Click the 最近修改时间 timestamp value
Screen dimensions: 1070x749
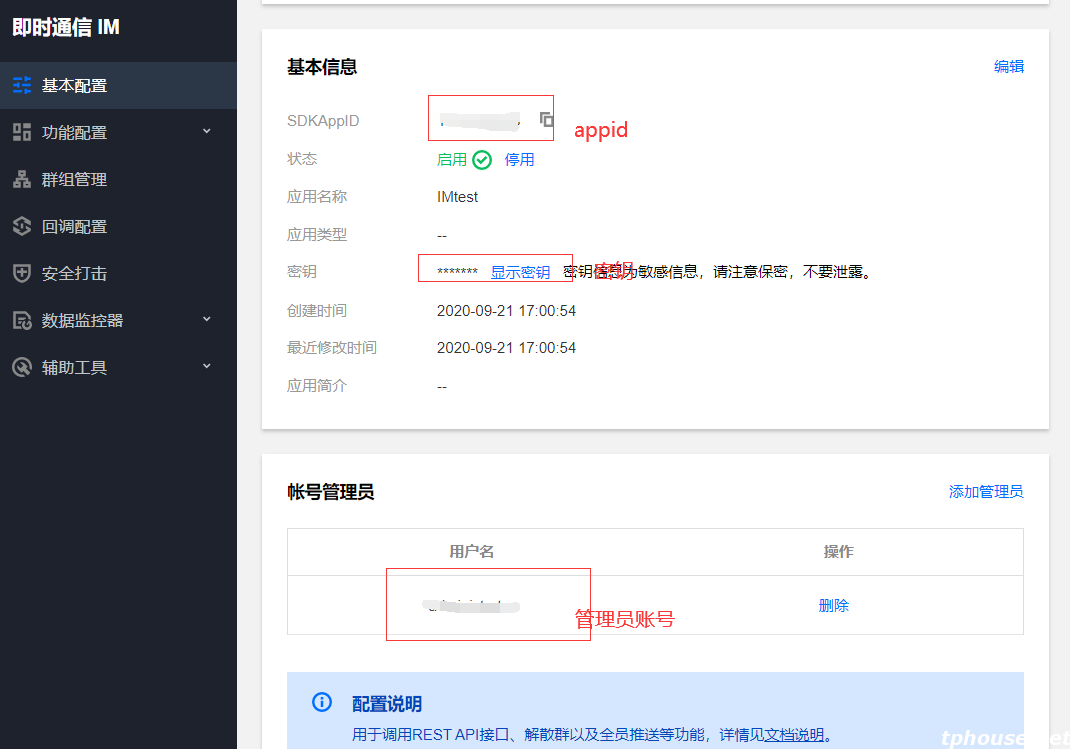click(x=506, y=348)
